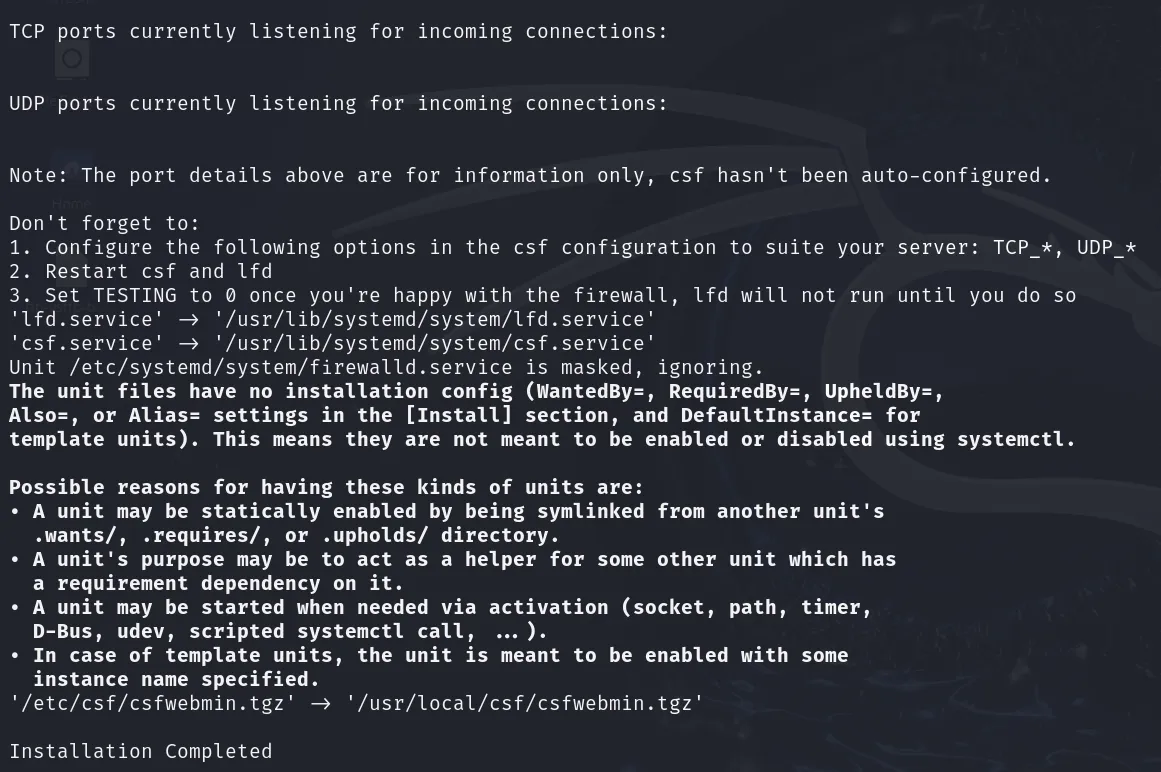The image size is (1161, 772).
Task: Click the '/etc/csf/csfwebmin.tgz' source path
Action: [153, 703]
